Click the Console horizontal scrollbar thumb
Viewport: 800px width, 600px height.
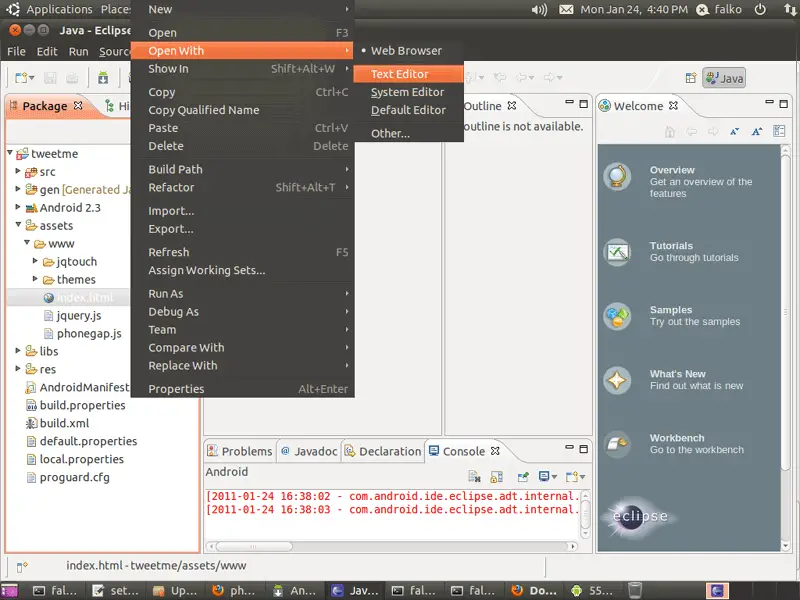point(254,546)
